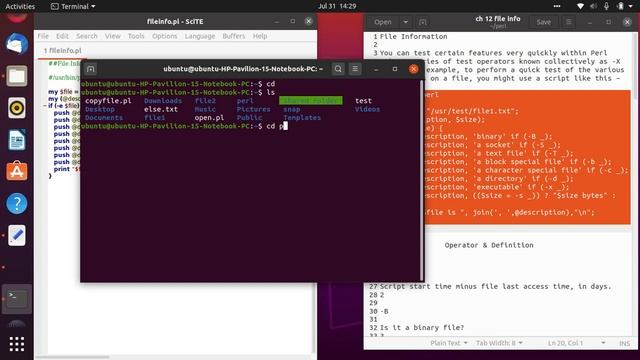Open the Help dock icon
This screenshot has height=360, width=640.
(x=17, y=203)
